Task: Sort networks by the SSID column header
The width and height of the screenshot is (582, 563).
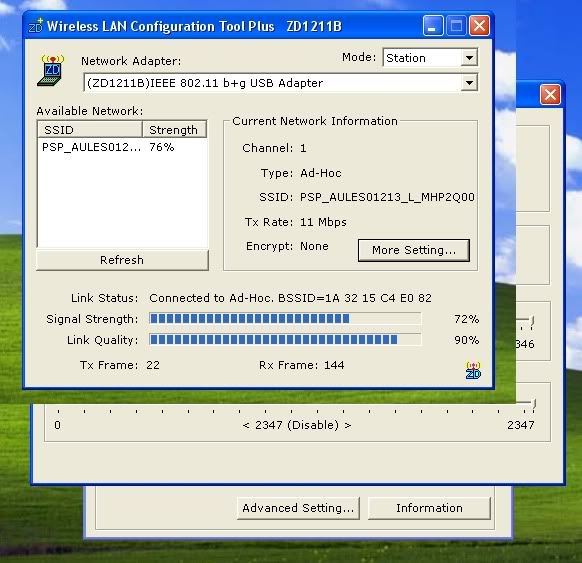Action: (90, 130)
